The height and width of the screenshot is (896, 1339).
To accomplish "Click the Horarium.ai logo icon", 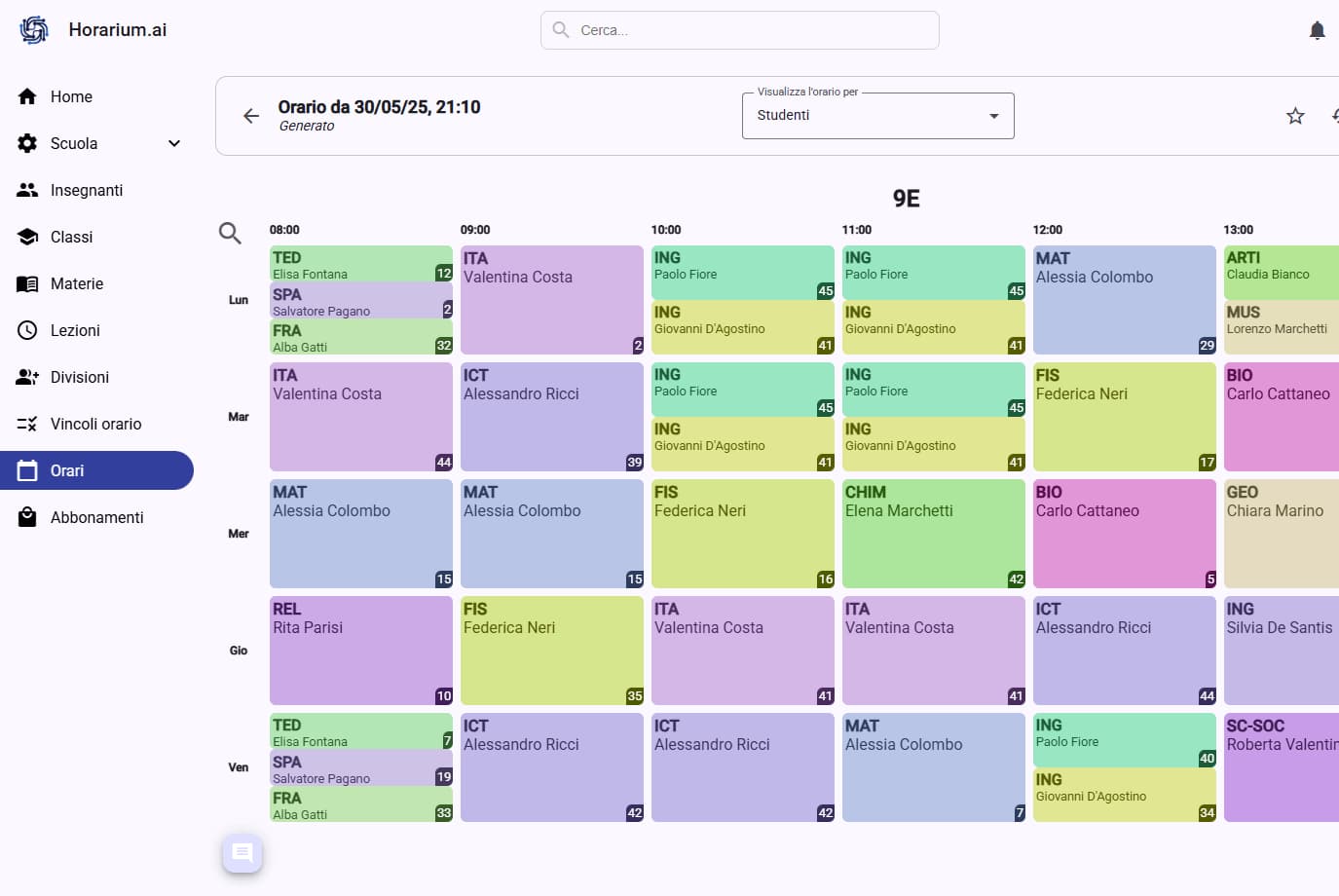I will (34, 30).
